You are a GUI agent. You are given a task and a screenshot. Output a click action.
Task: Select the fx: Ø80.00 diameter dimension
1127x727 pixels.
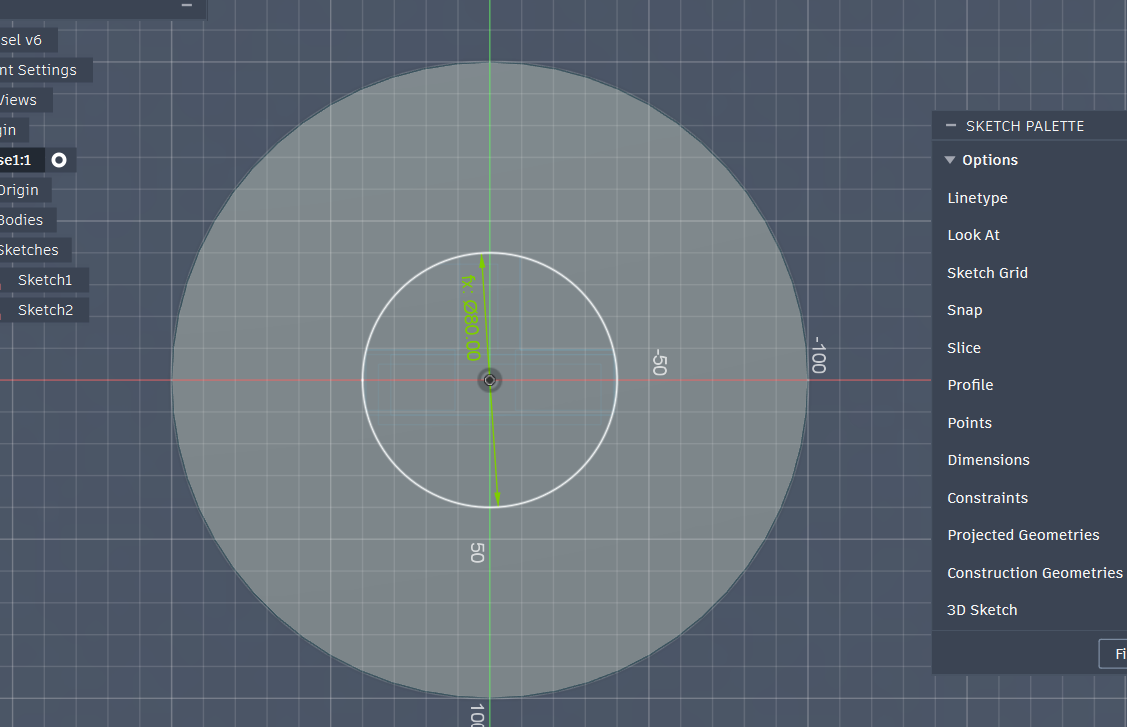[x=471, y=317]
